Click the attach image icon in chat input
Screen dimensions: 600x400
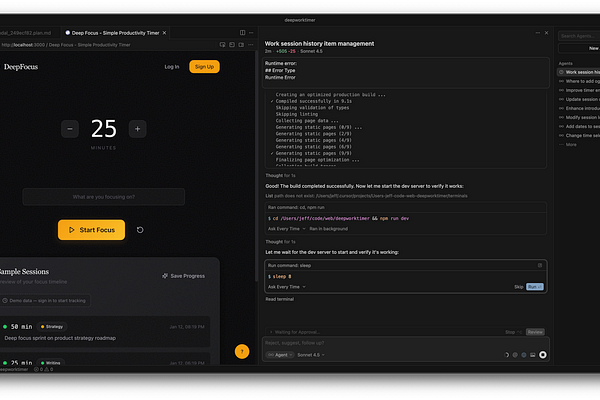[x=533, y=355]
